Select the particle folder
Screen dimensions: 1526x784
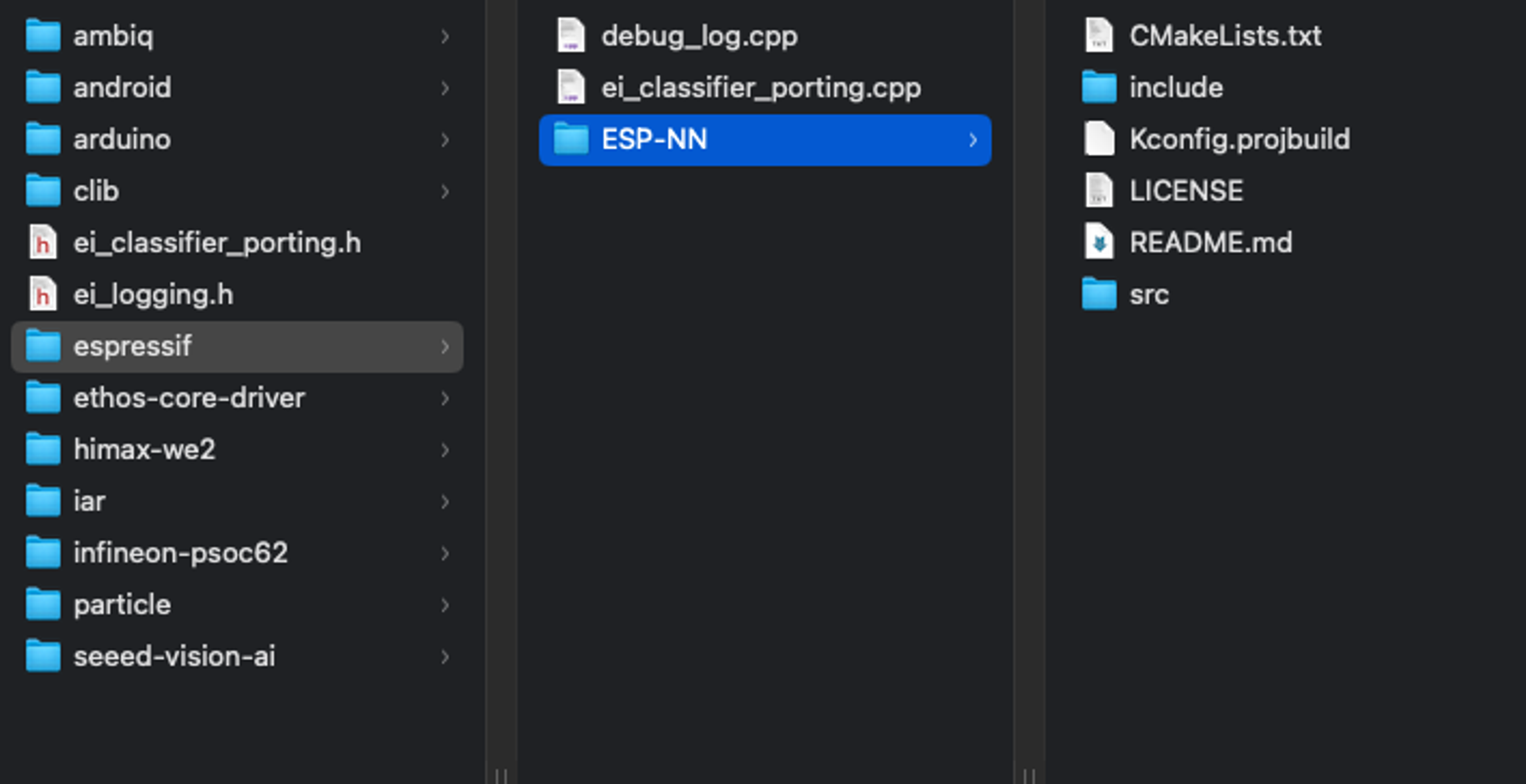[122, 604]
